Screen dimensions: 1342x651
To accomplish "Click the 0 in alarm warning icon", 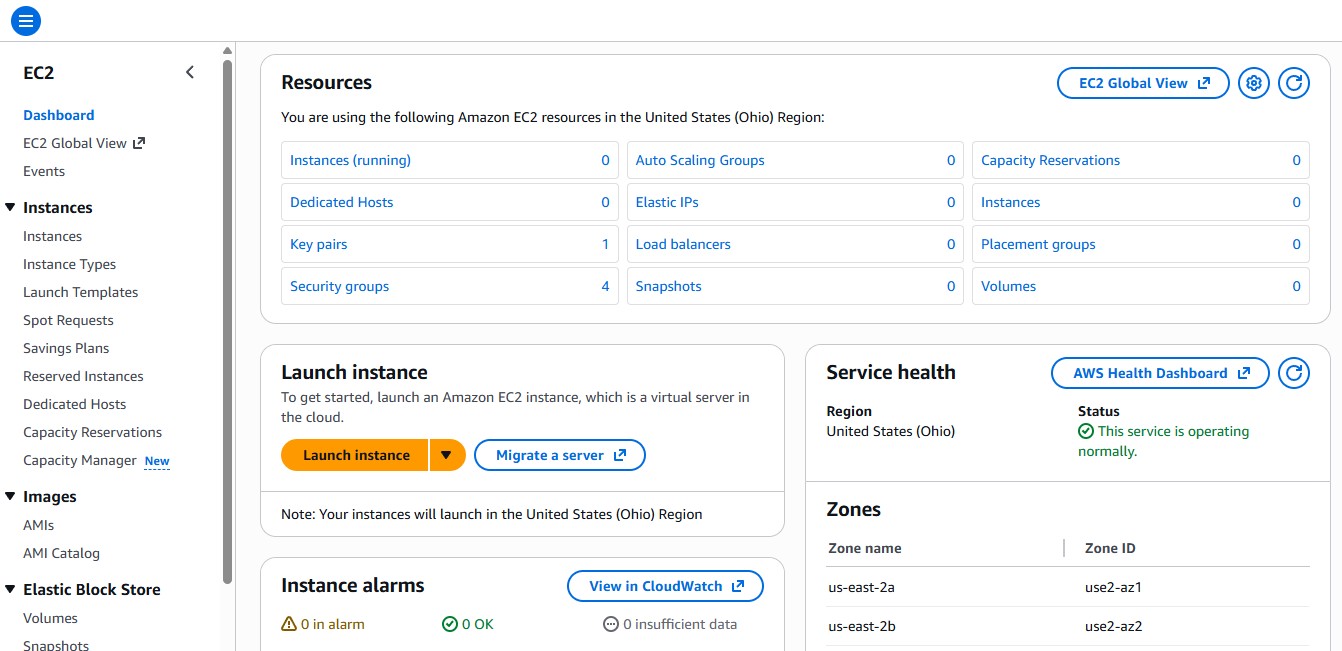I will pos(289,623).
